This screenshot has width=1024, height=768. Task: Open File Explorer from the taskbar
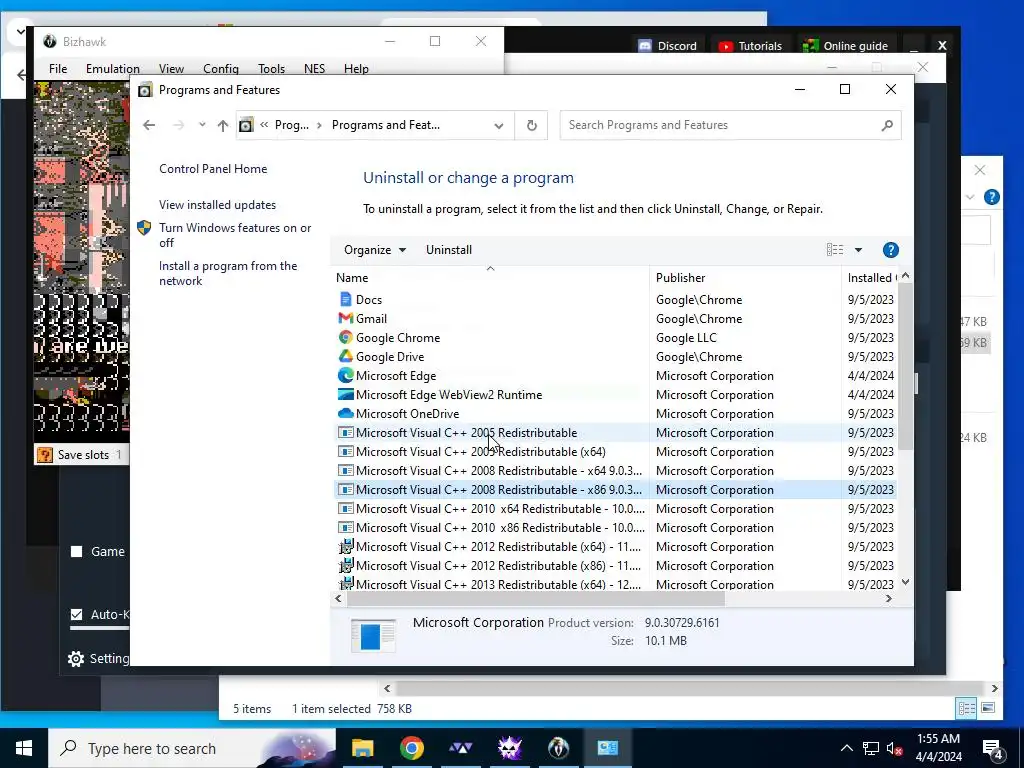click(x=362, y=748)
